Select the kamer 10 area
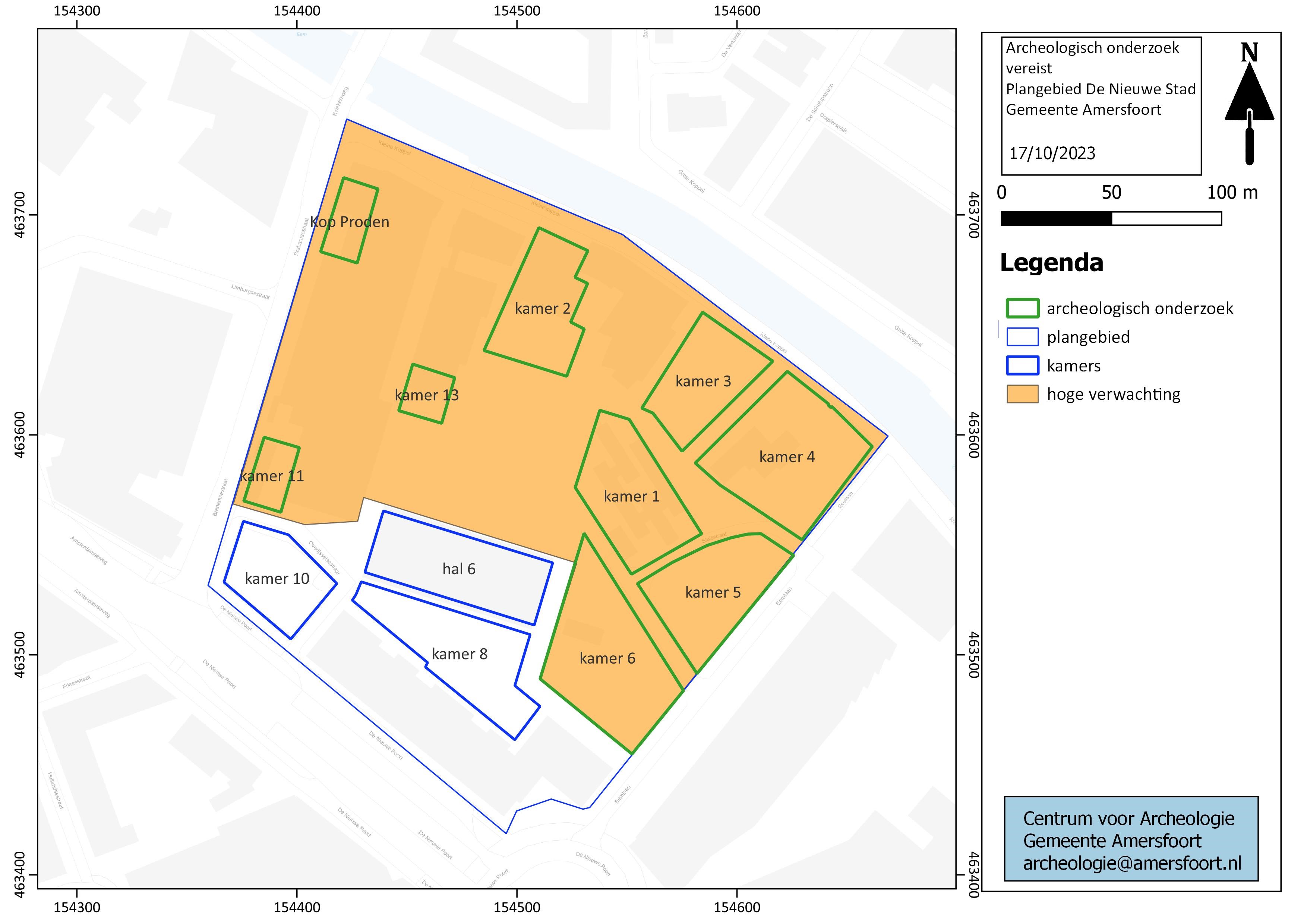1307x924 pixels. 277,579
